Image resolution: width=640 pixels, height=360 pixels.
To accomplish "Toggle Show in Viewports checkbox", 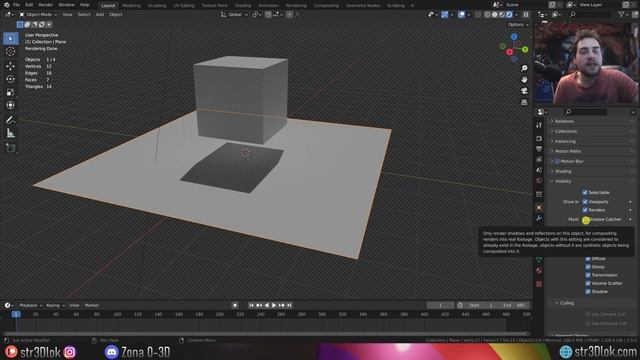I will coord(585,202).
